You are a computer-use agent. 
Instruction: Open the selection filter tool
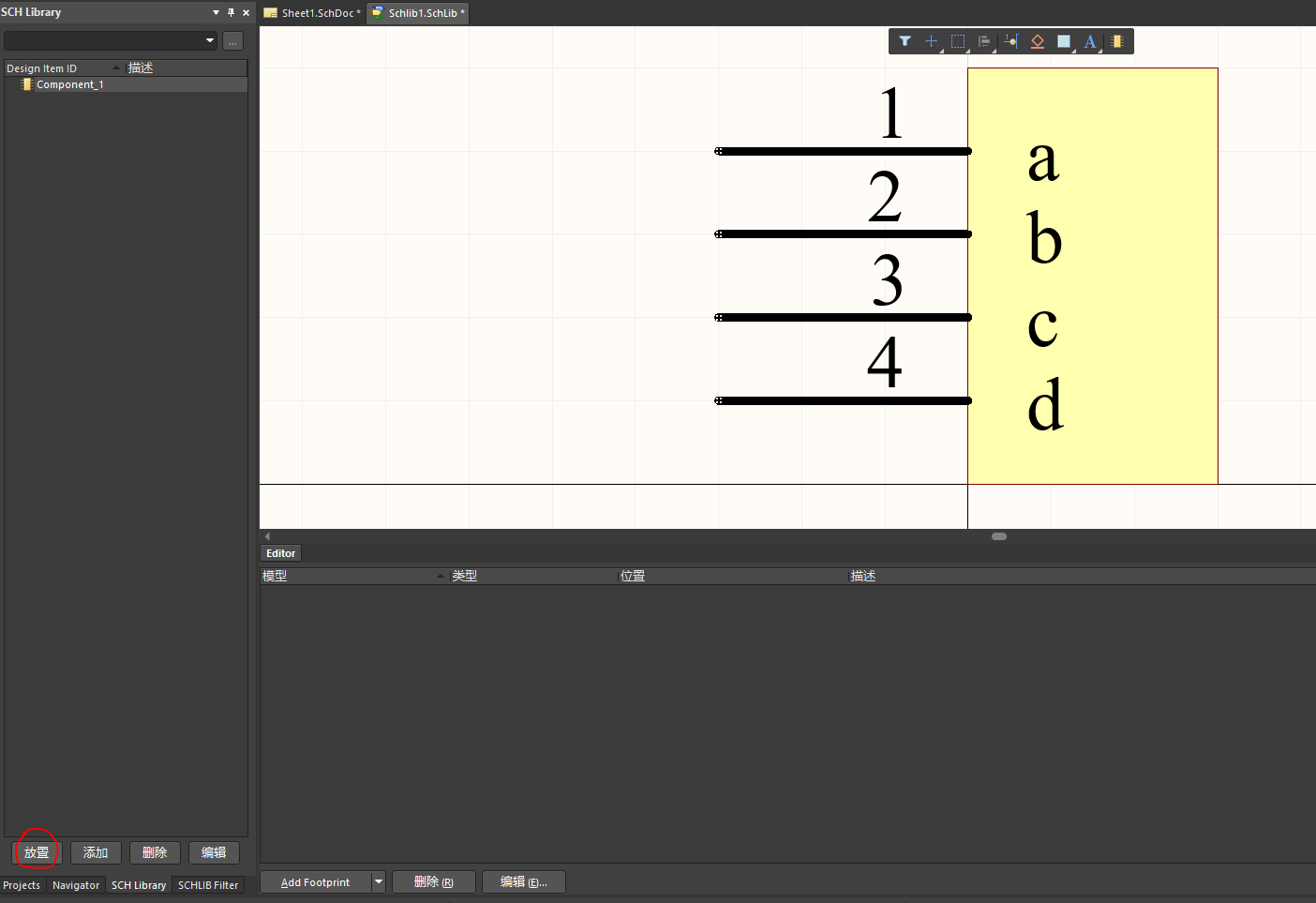click(x=905, y=41)
